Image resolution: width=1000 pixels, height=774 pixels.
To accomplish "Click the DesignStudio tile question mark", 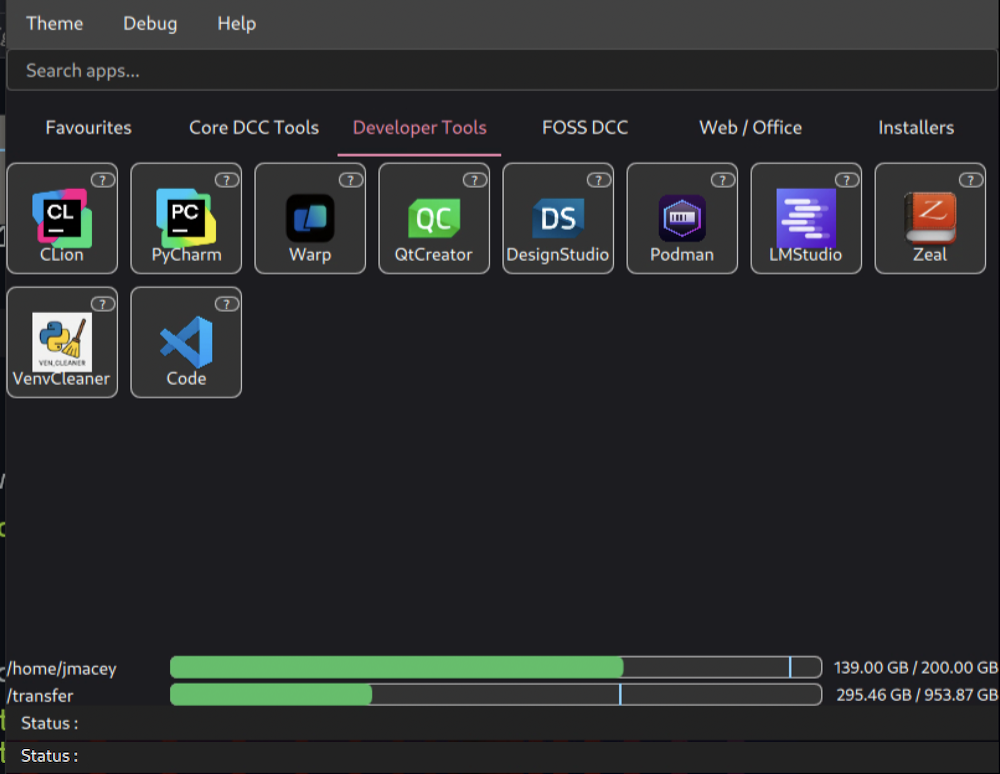I will point(598,180).
